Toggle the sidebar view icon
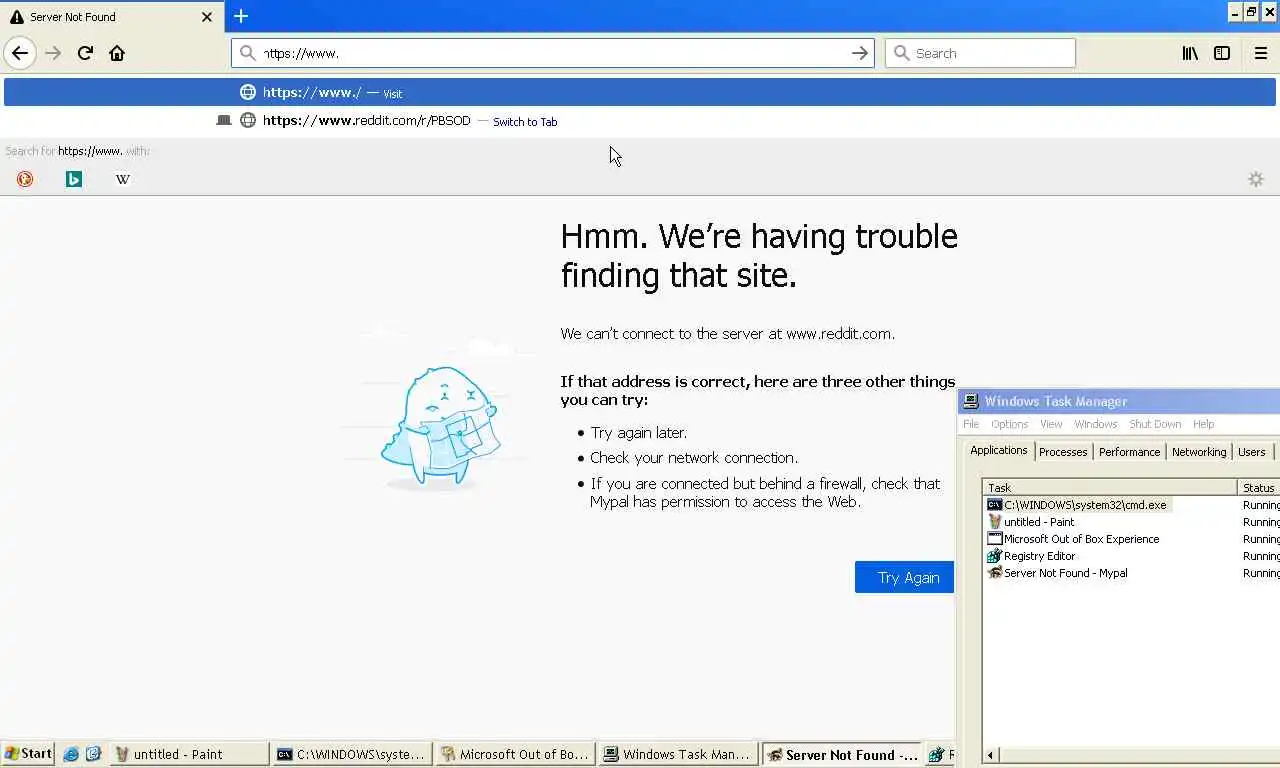This screenshot has height=768, width=1280. (x=1222, y=53)
